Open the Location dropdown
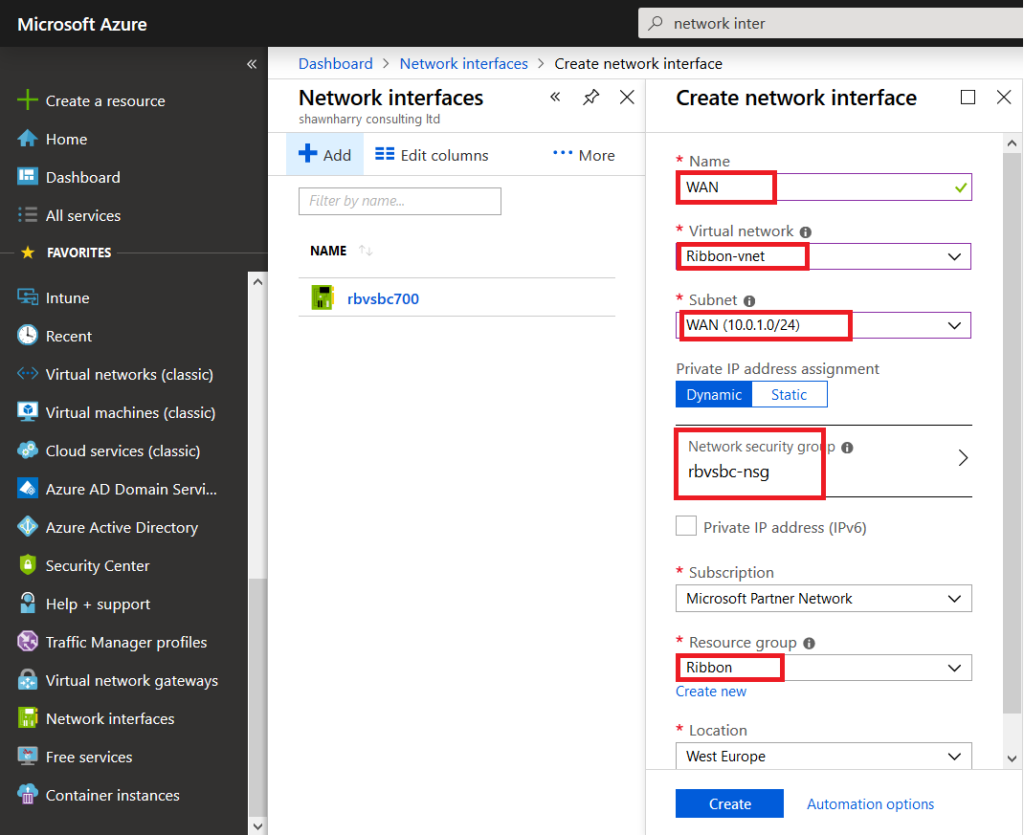Screen dimensions: 1024x835 point(953,756)
